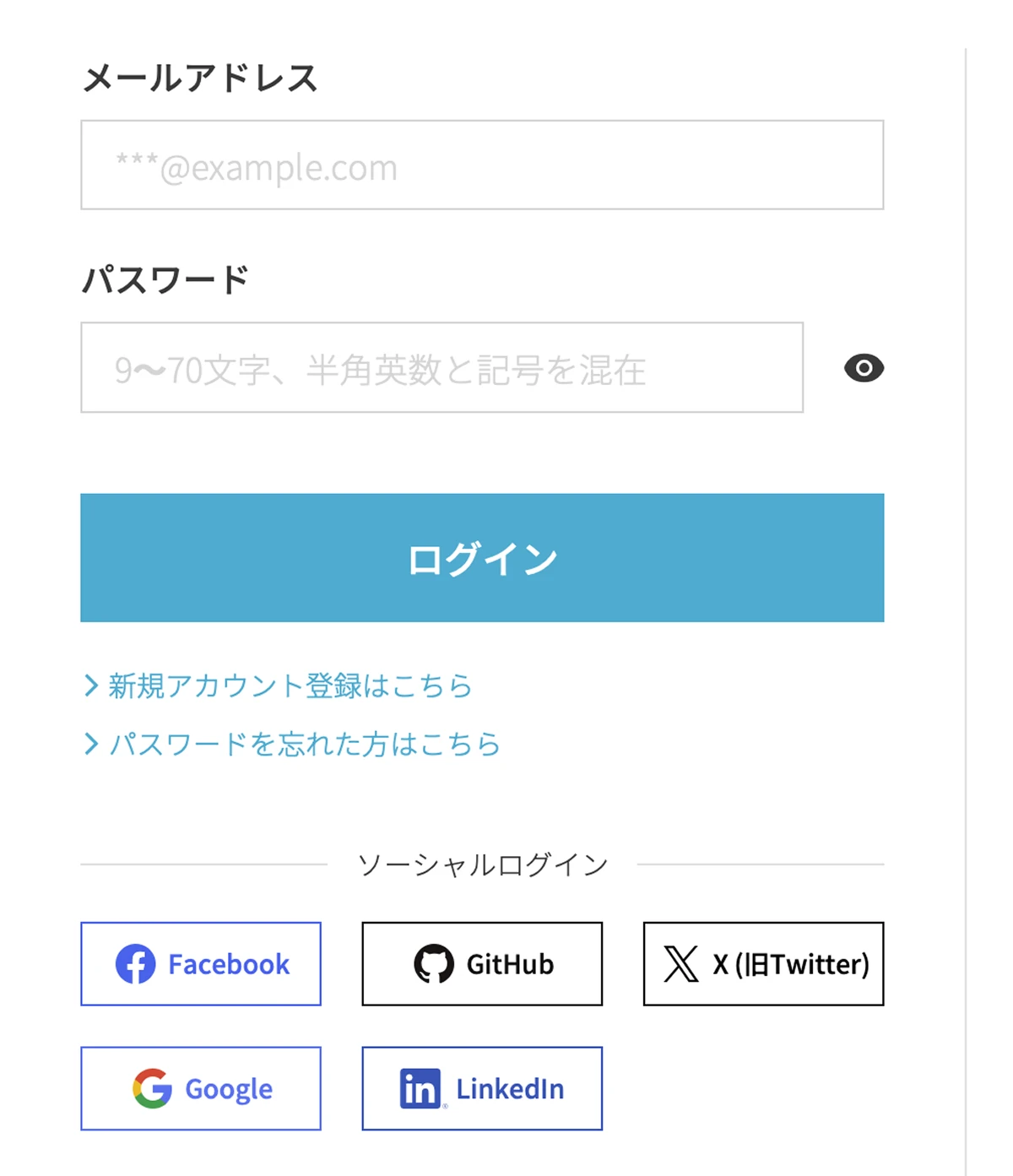This screenshot has height=1176, width=1013.
Task: Click the LinkedIn logo icon
Action: click(x=420, y=1088)
